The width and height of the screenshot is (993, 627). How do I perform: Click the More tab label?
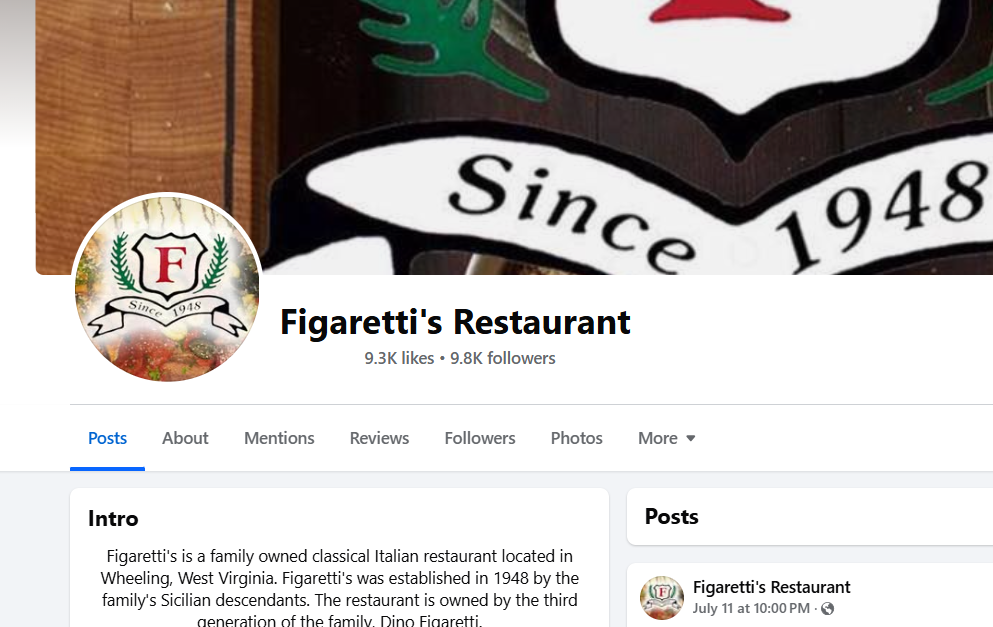coord(657,438)
